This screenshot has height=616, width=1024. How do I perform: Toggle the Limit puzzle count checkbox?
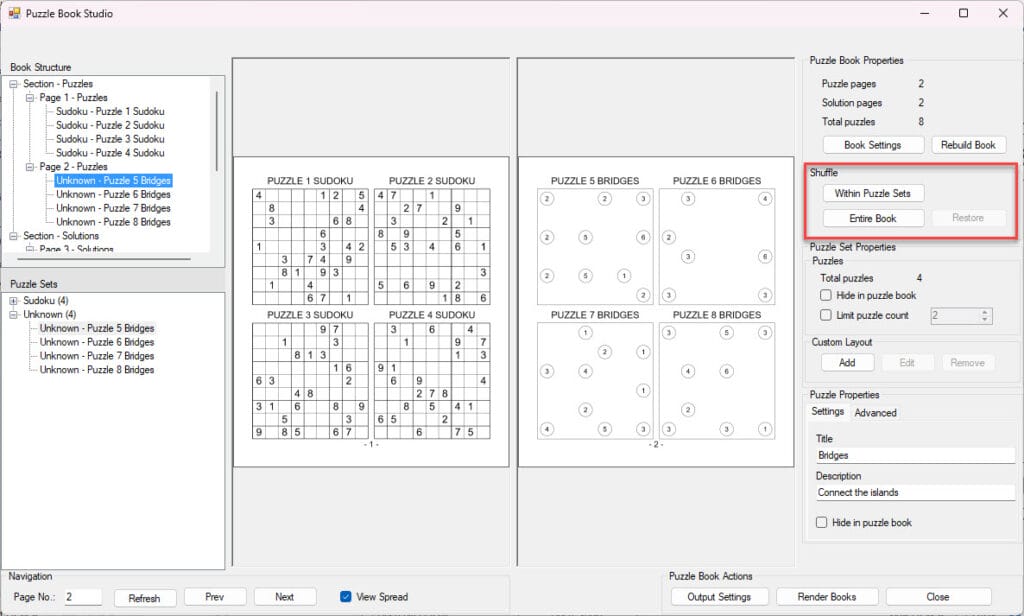pyautogui.click(x=825, y=315)
